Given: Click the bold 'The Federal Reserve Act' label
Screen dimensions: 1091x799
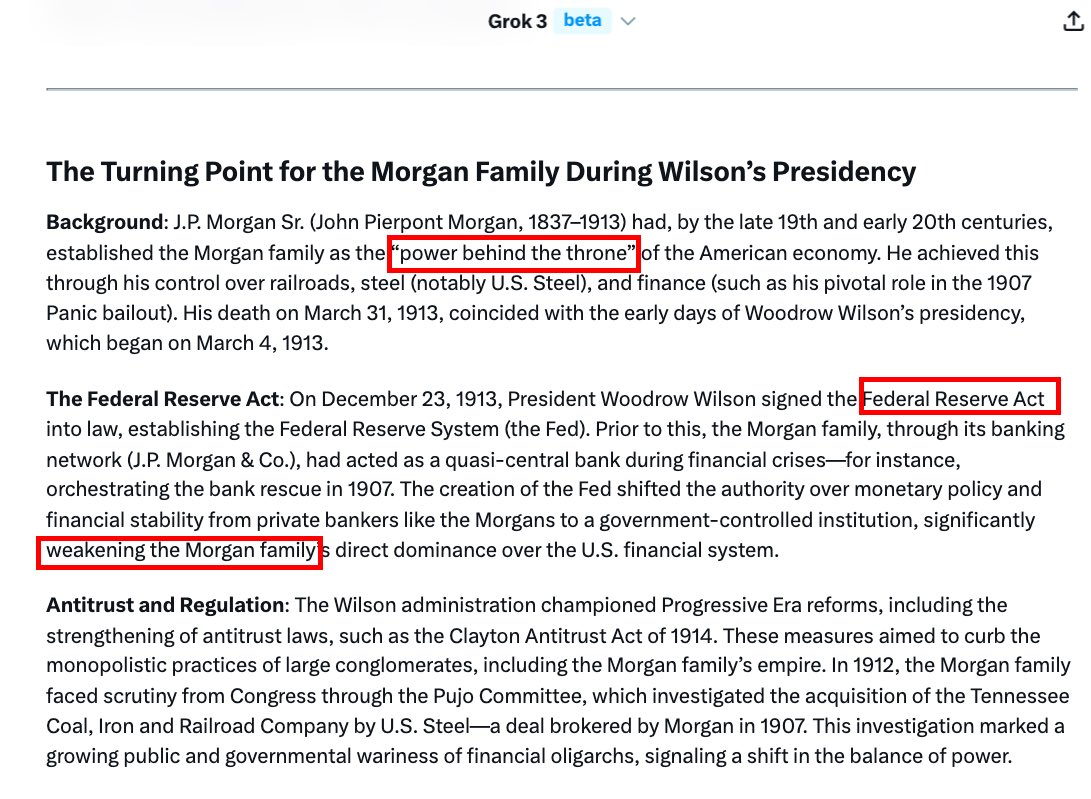Looking at the screenshot, I should (163, 400).
